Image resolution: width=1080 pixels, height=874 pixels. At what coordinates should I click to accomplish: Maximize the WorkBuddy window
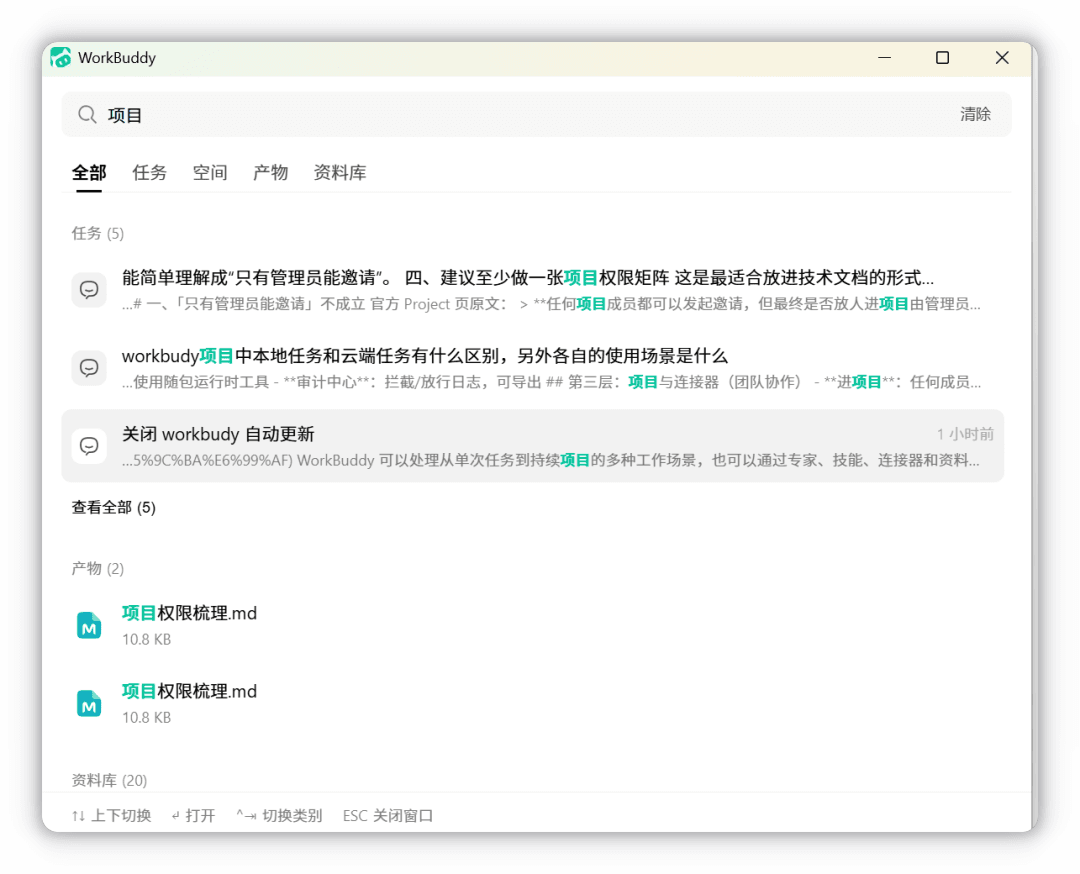click(x=942, y=58)
